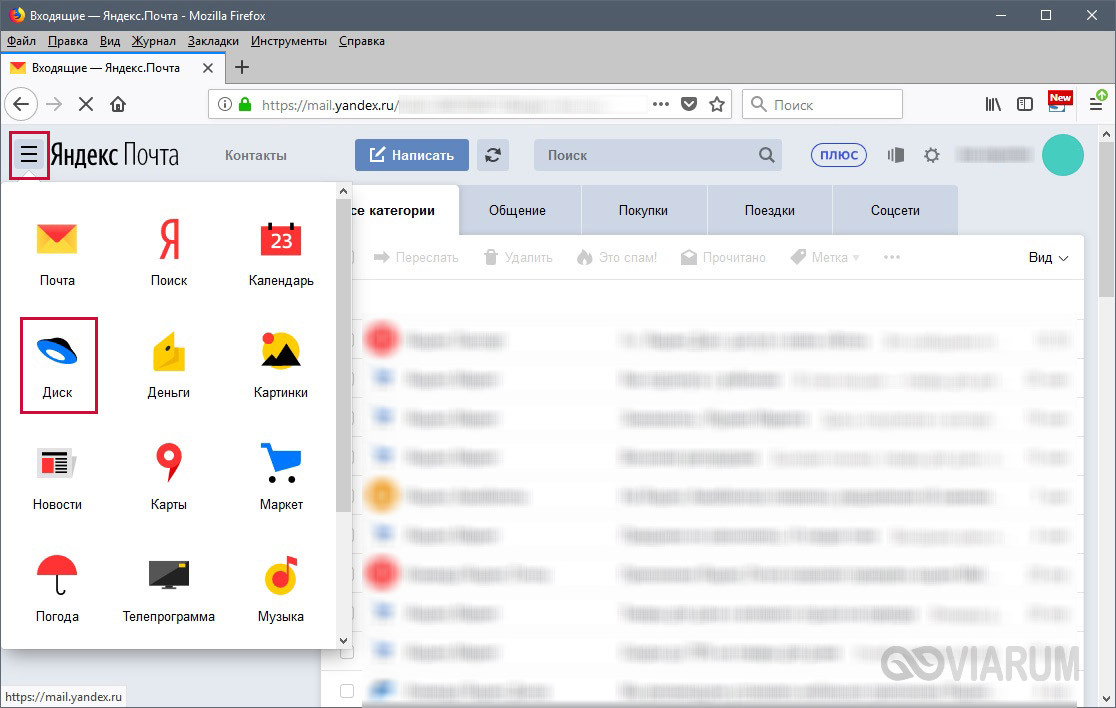Open the Яндекс services hamburger menu
This screenshot has height=708, width=1116.
click(x=29, y=154)
